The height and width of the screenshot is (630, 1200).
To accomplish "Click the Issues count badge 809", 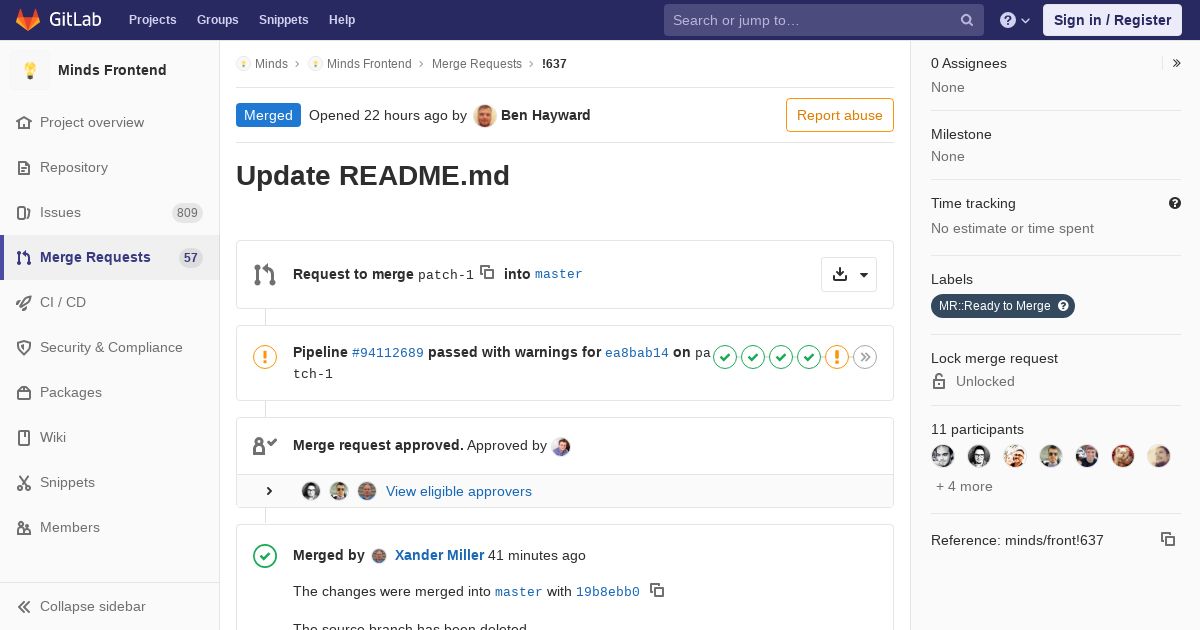I will 187,213.
